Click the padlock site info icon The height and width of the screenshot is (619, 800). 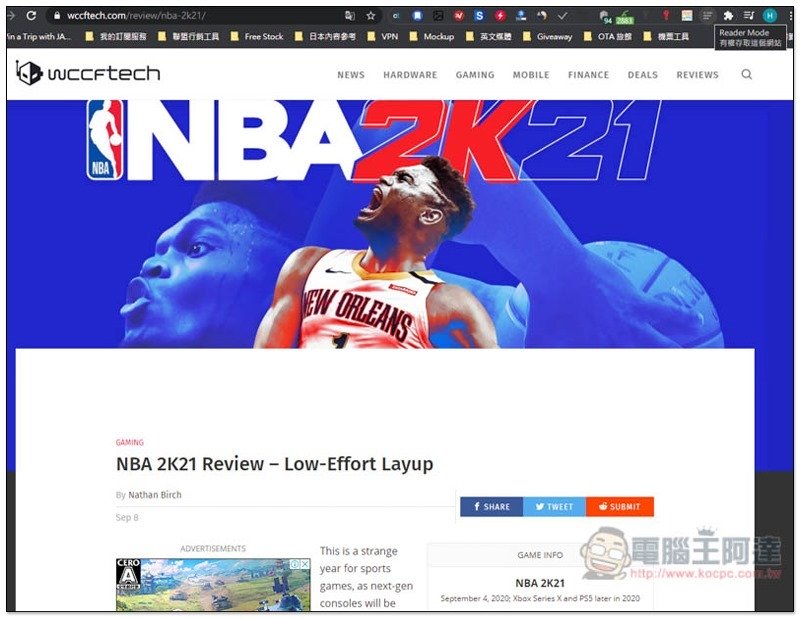coord(57,16)
